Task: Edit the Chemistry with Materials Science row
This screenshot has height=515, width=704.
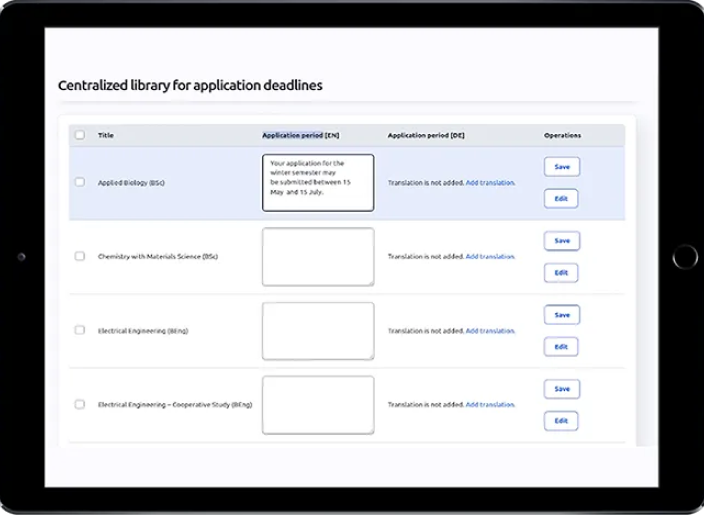Action: (x=561, y=272)
